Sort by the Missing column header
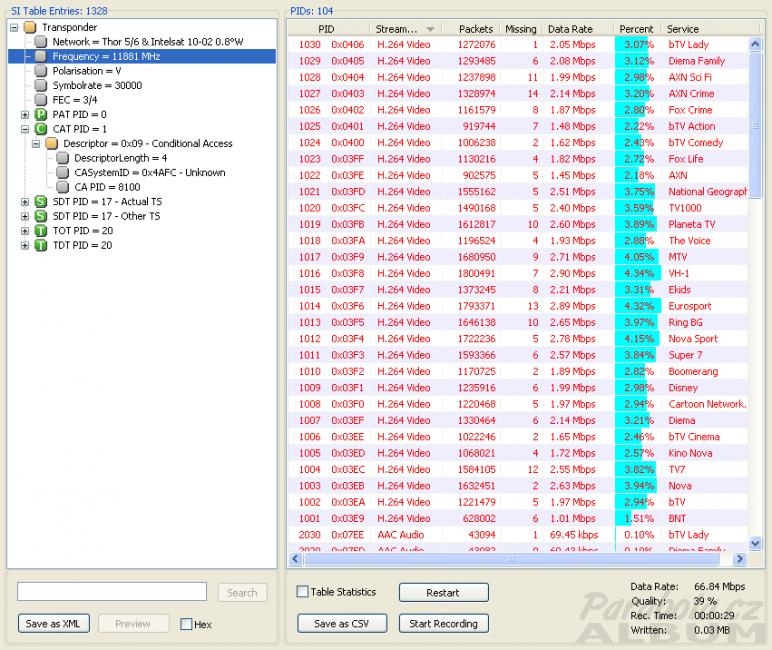The width and height of the screenshot is (772, 650). [521, 29]
